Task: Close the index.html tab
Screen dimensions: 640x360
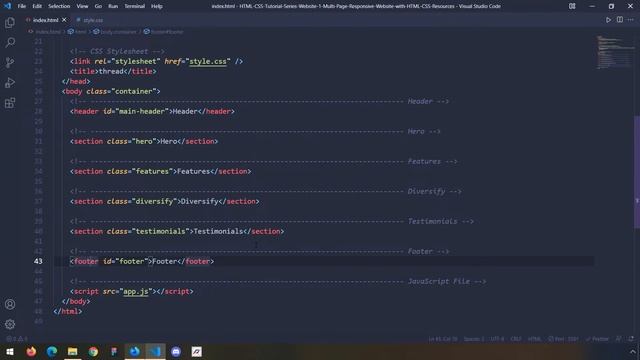Action: 64,20
